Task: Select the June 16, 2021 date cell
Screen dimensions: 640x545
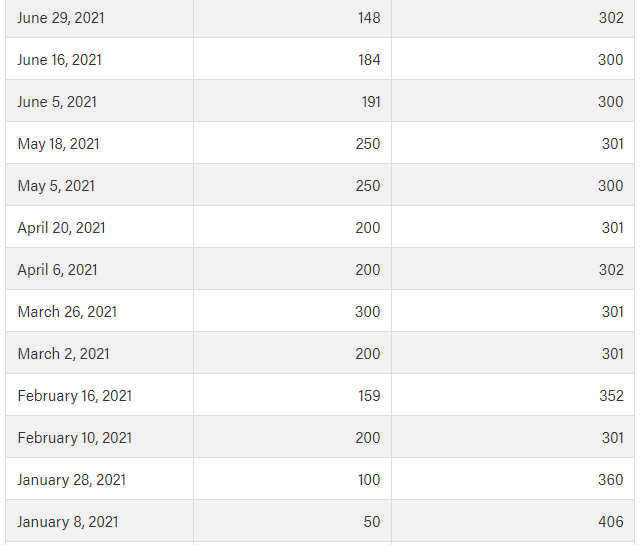Action: coord(59,60)
